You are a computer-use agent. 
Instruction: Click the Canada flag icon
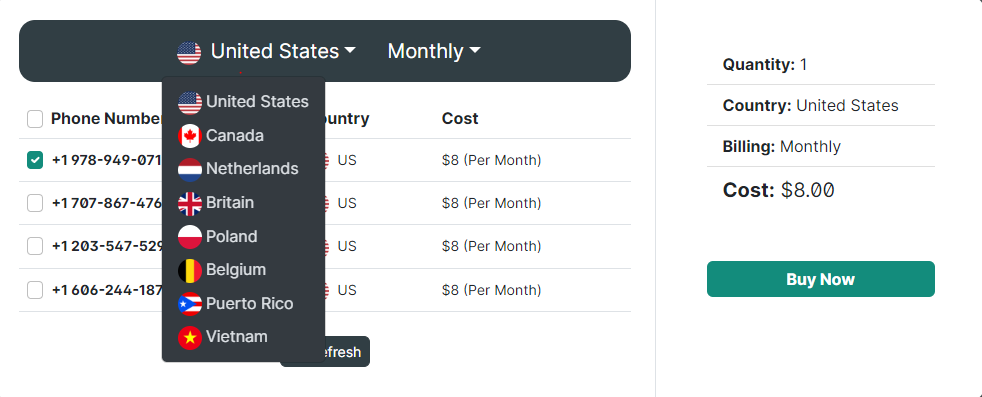click(190, 136)
